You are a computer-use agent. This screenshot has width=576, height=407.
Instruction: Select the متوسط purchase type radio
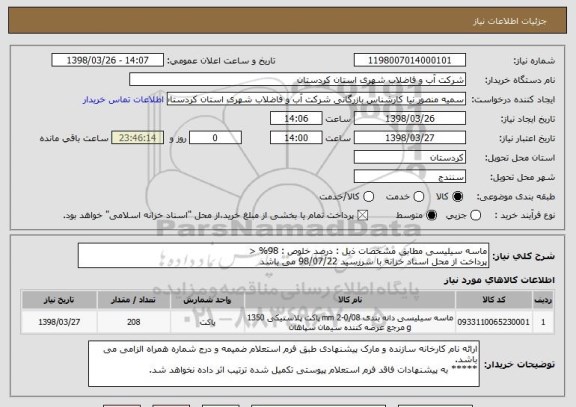(431, 216)
